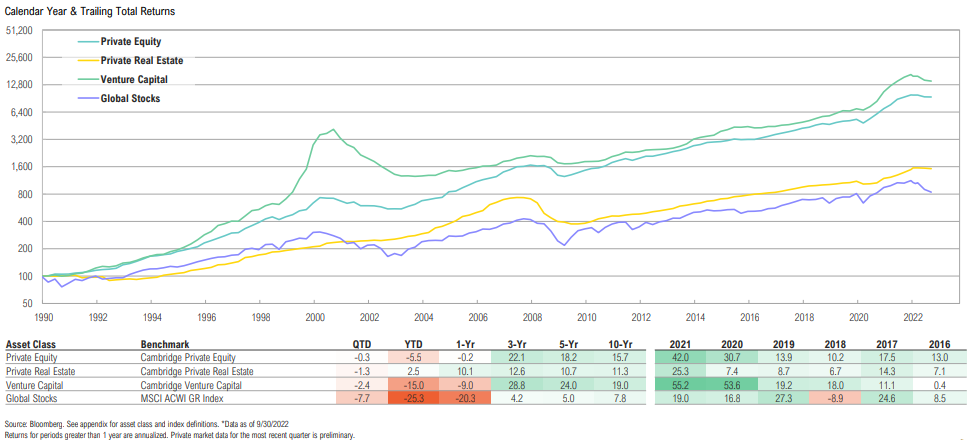Image resolution: width=971 pixels, height=440 pixels.
Task: Click the 2021 column header
Action: tap(681, 342)
